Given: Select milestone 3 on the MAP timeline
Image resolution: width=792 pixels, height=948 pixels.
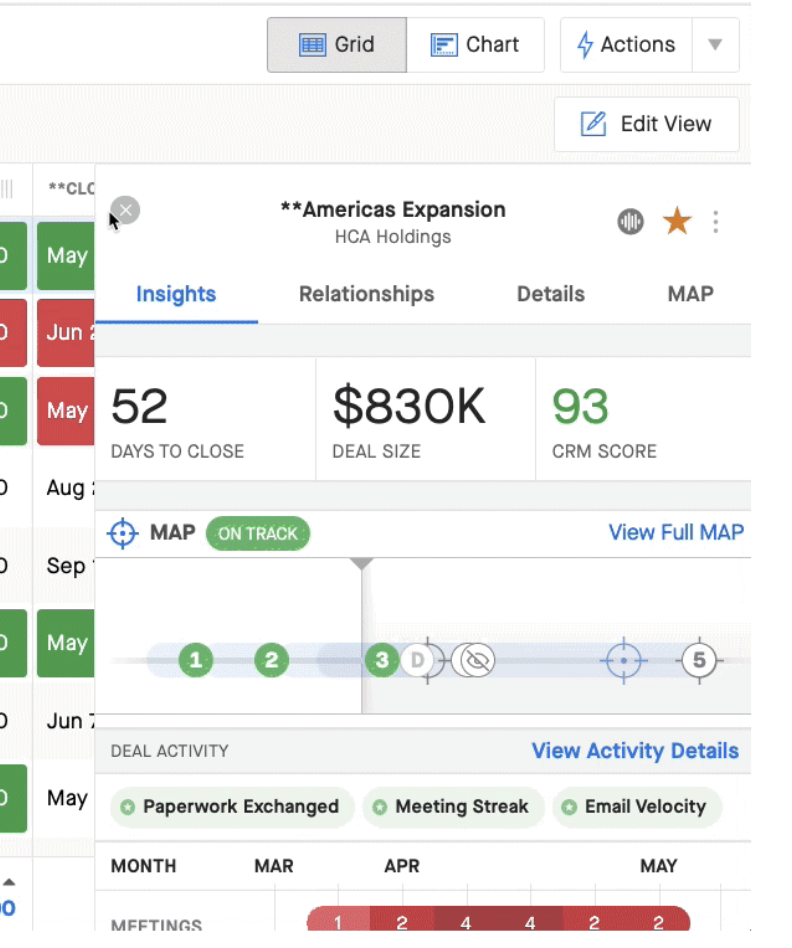Looking at the screenshot, I should 381,660.
